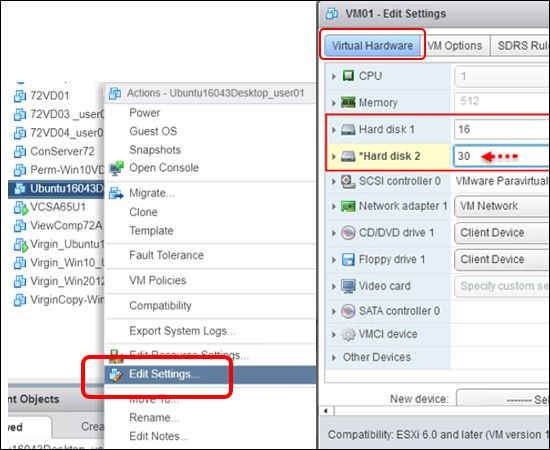
Task: Click the Edit Settings pencil icon
Action: click(x=116, y=375)
